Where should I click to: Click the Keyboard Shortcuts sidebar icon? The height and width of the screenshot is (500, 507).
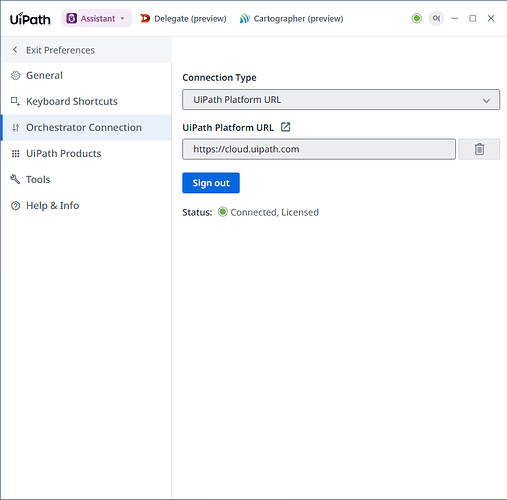15,101
